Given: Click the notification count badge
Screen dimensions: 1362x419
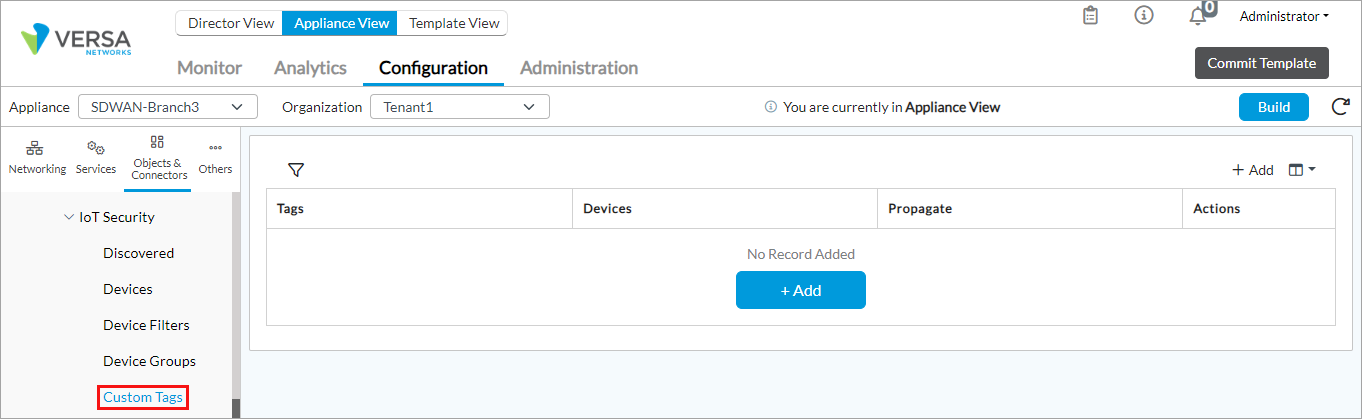Looking at the screenshot, I should pyautogui.click(x=1209, y=8).
